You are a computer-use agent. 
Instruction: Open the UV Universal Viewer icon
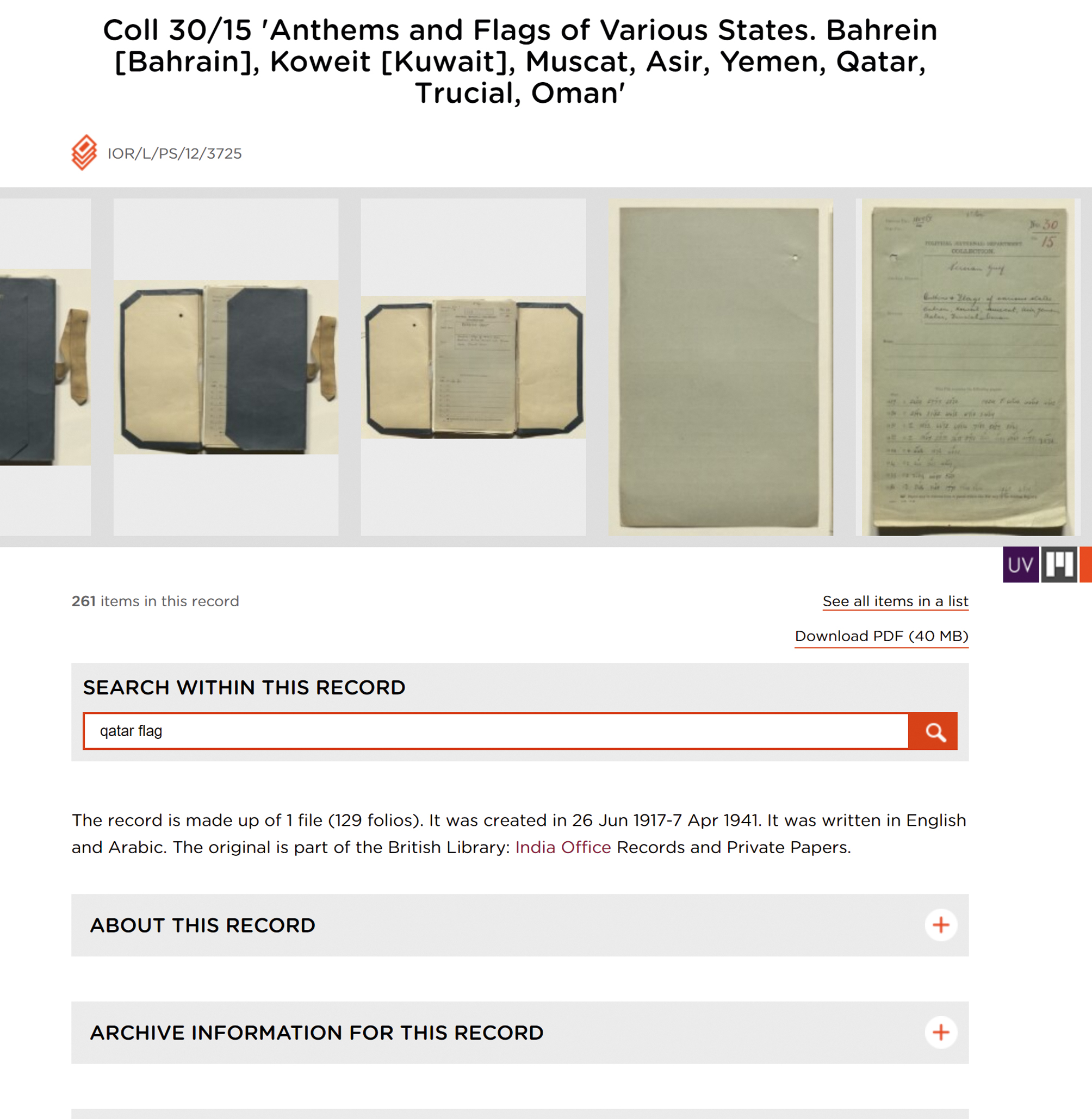click(x=1020, y=564)
